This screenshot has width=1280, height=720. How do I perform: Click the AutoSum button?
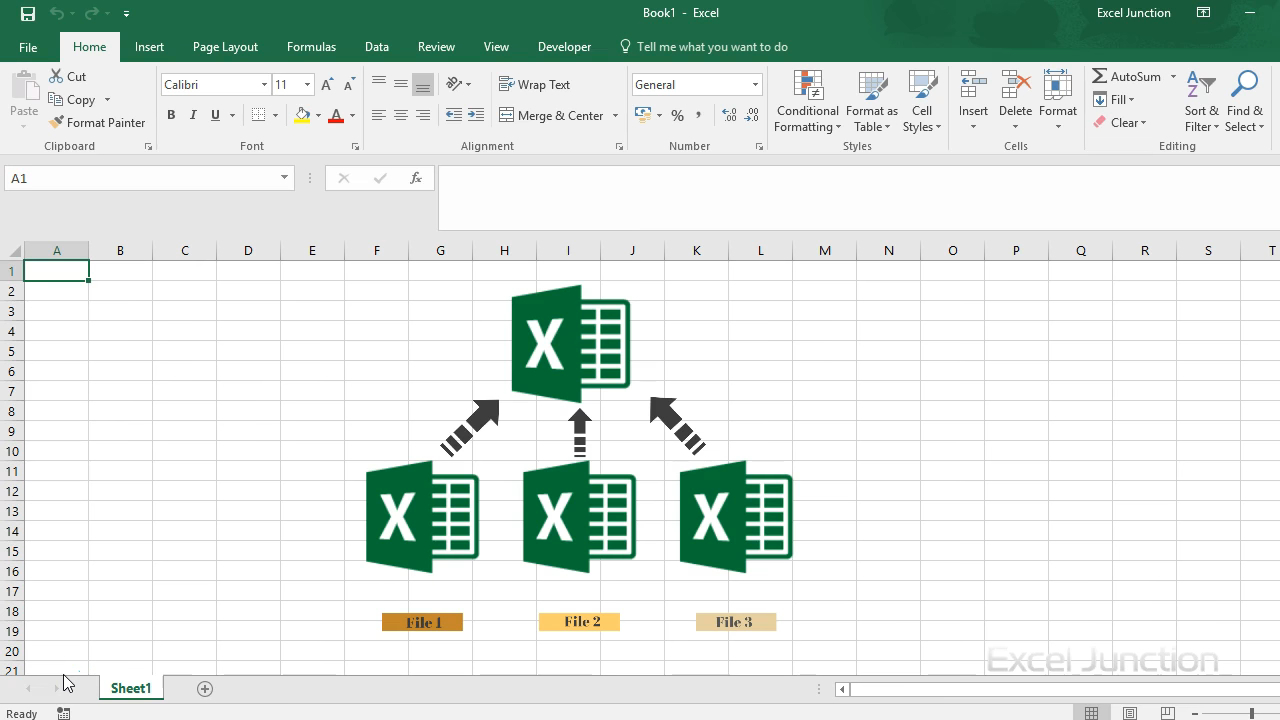pyautogui.click(x=1127, y=77)
